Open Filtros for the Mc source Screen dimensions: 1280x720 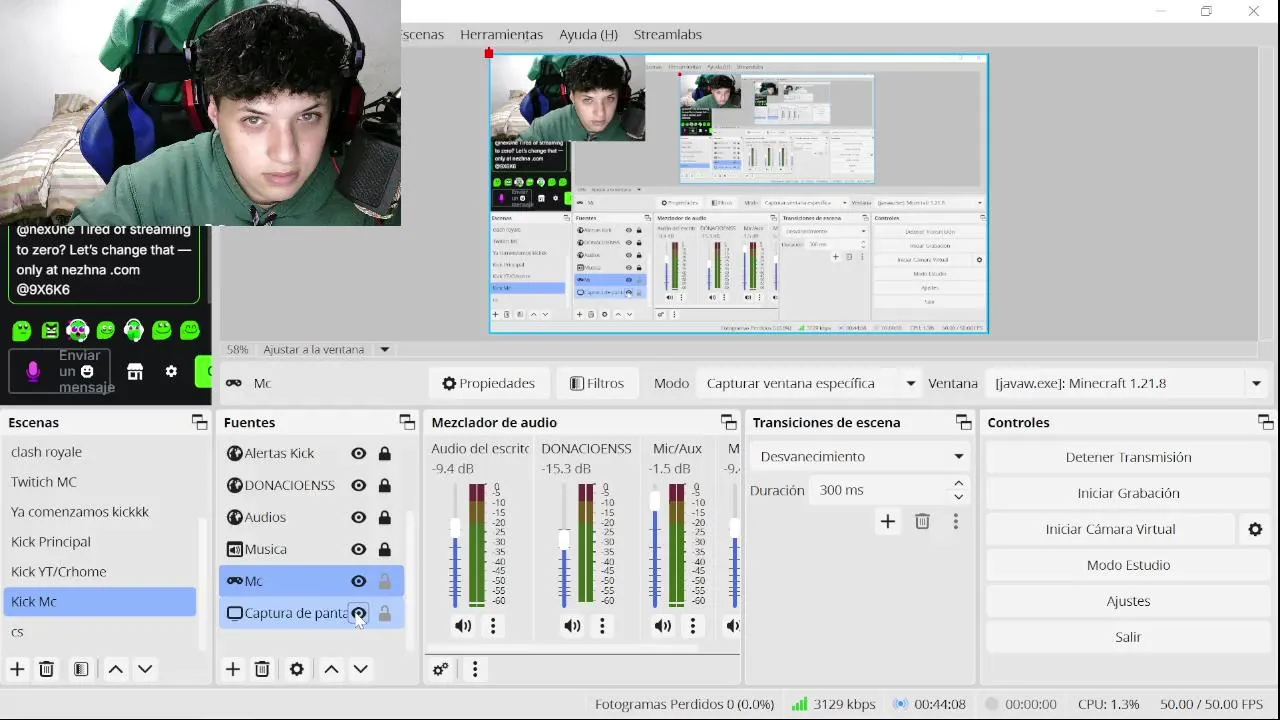point(597,383)
